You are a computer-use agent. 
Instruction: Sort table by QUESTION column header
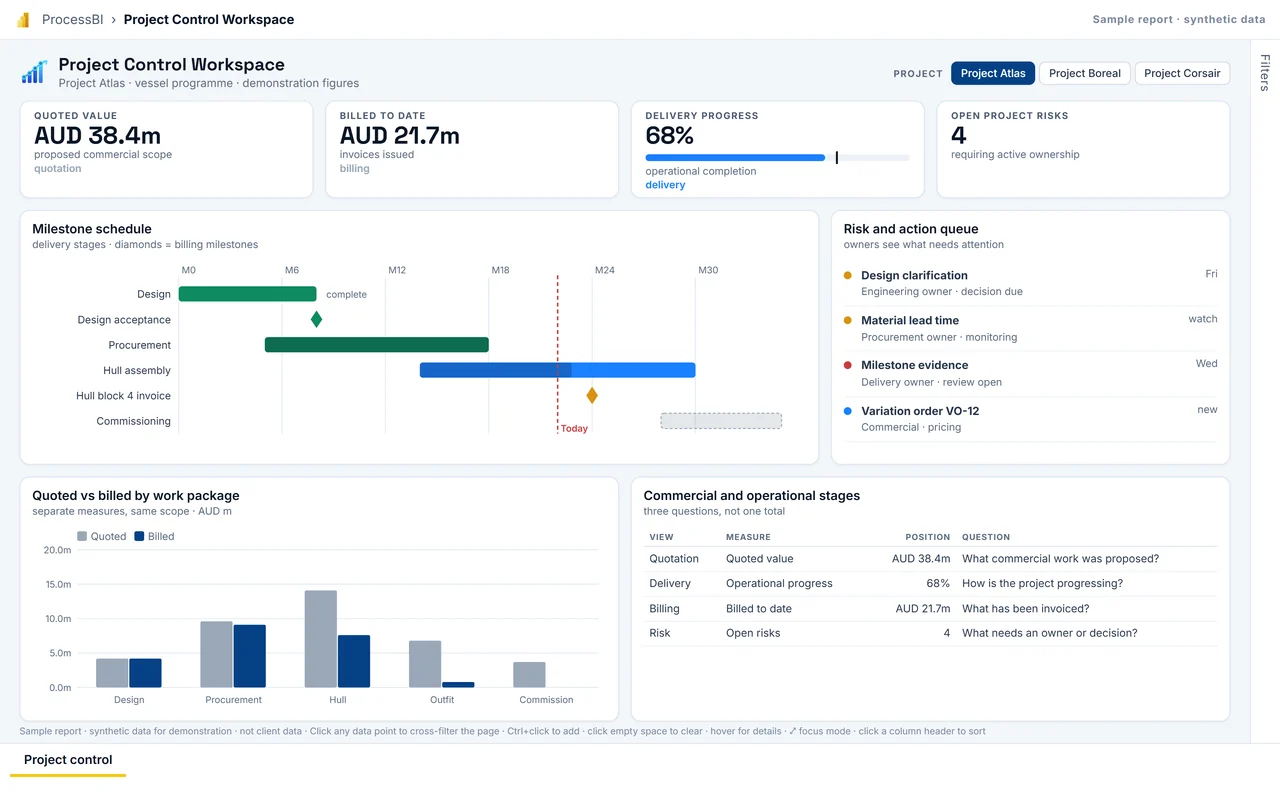(x=986, y=537)
